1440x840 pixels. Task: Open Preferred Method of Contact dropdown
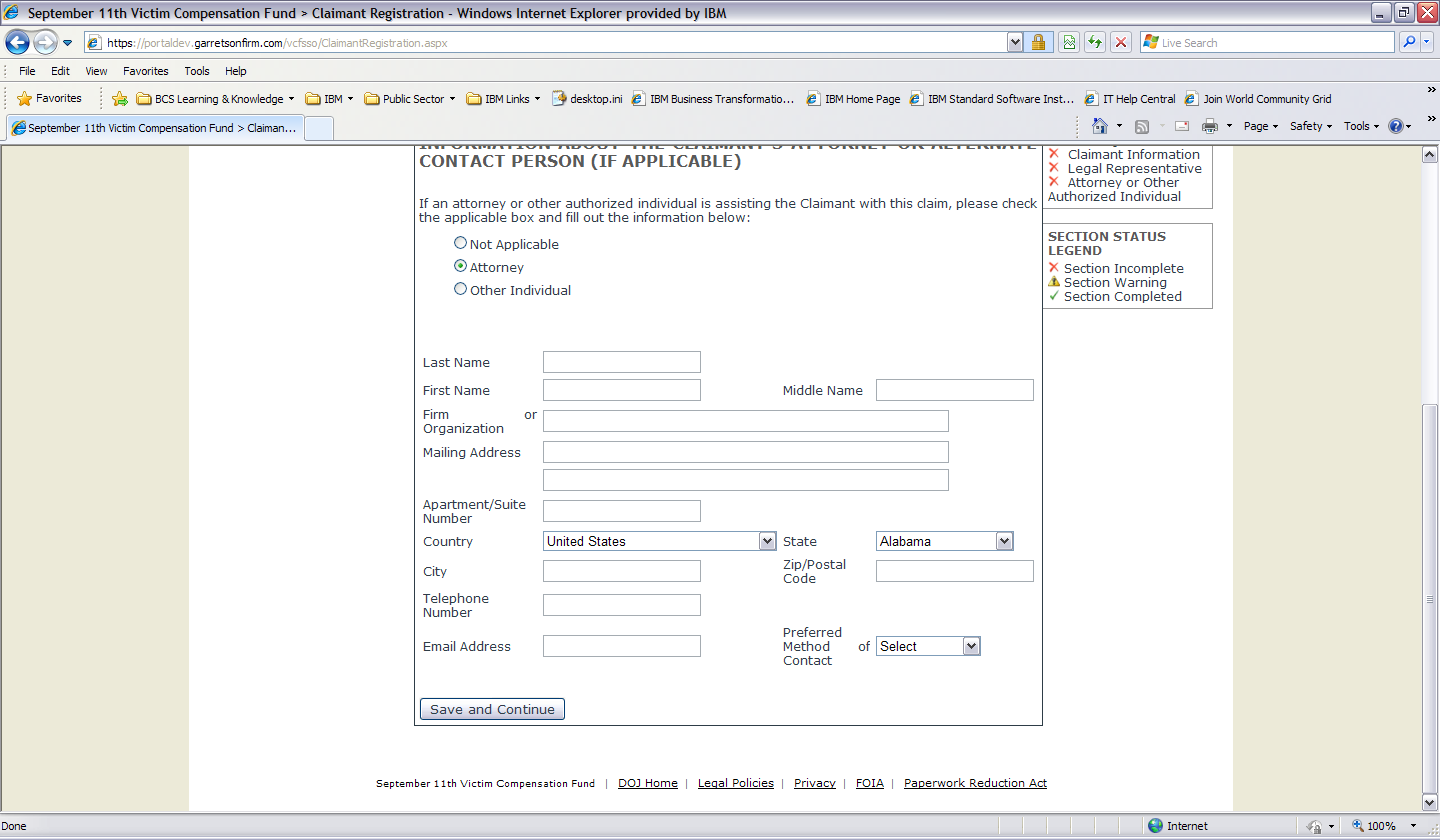point(971,646)
